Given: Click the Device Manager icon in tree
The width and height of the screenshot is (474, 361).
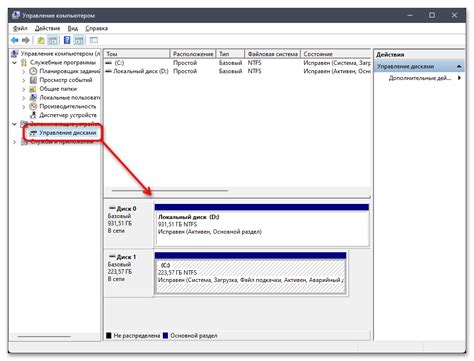Looking at the screenshot, I should [x=33, y=115].
